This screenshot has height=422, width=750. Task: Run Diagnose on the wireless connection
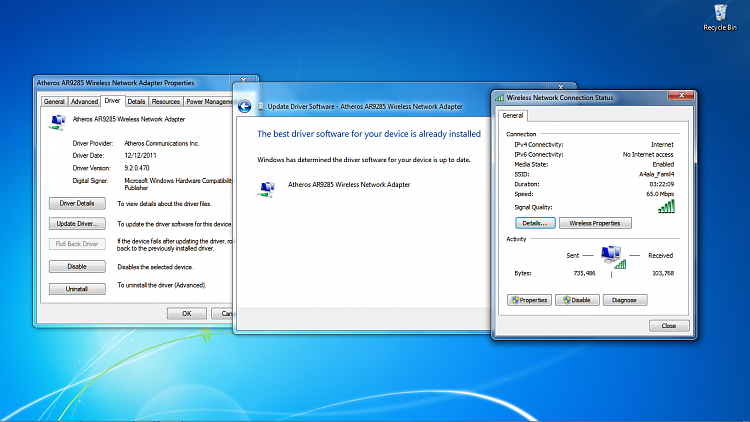coord(625,300)
